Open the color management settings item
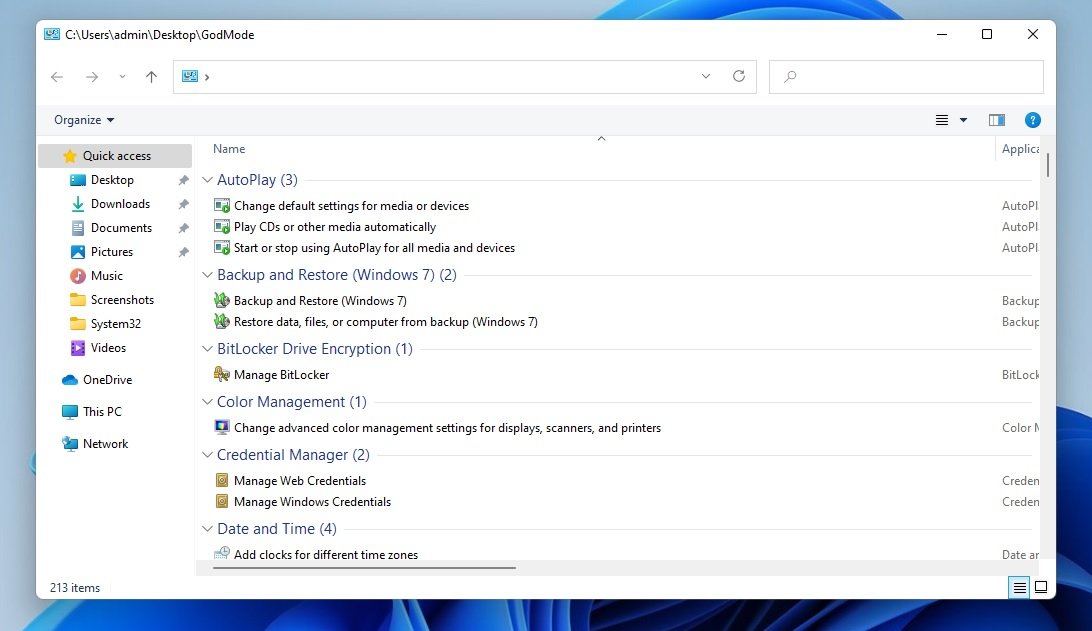Screen dimensions: 1092x631 (x=446, y=428)
